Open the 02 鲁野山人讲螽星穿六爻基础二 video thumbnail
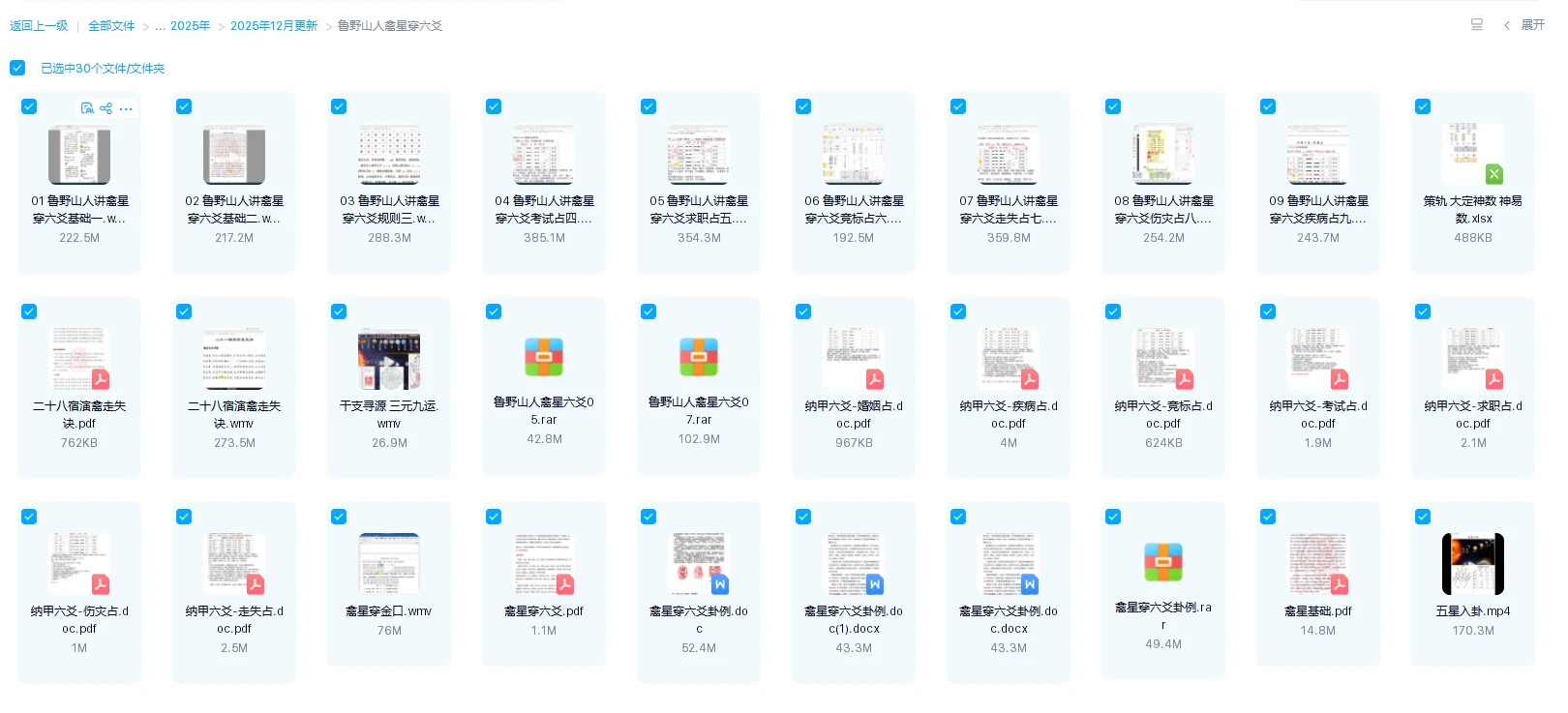The height and width of the screenshot is (713, 1568). click(234, 154)
